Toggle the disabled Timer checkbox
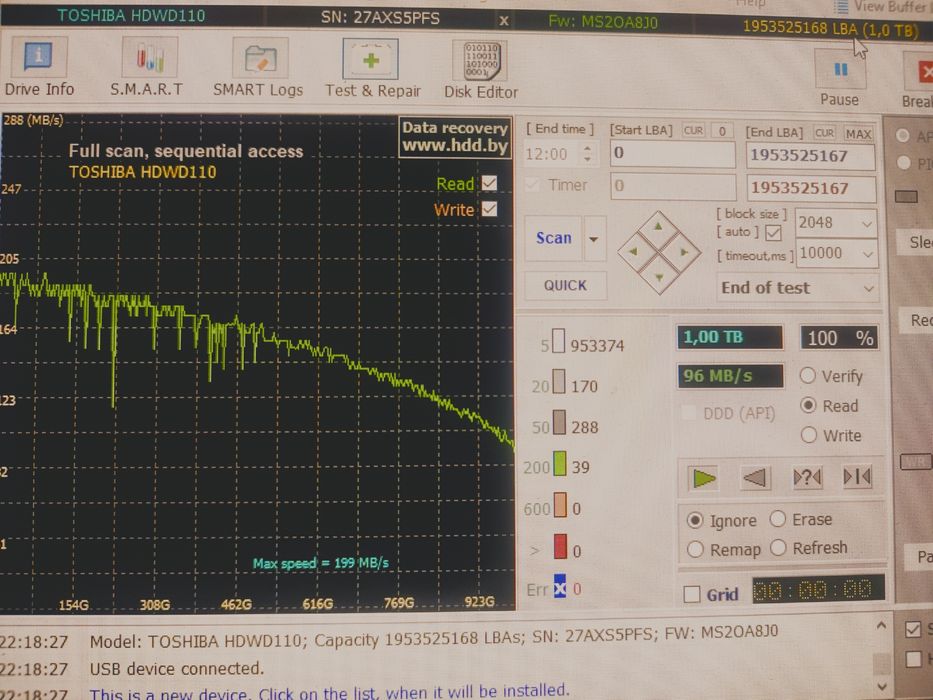This screenshot has height=700, width=933. 533,185
